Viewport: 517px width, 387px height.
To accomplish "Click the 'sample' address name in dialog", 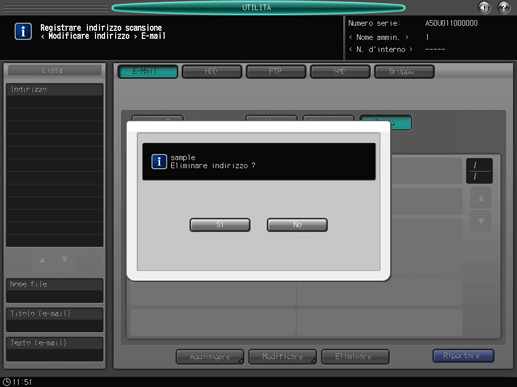I will click(183, 157).
